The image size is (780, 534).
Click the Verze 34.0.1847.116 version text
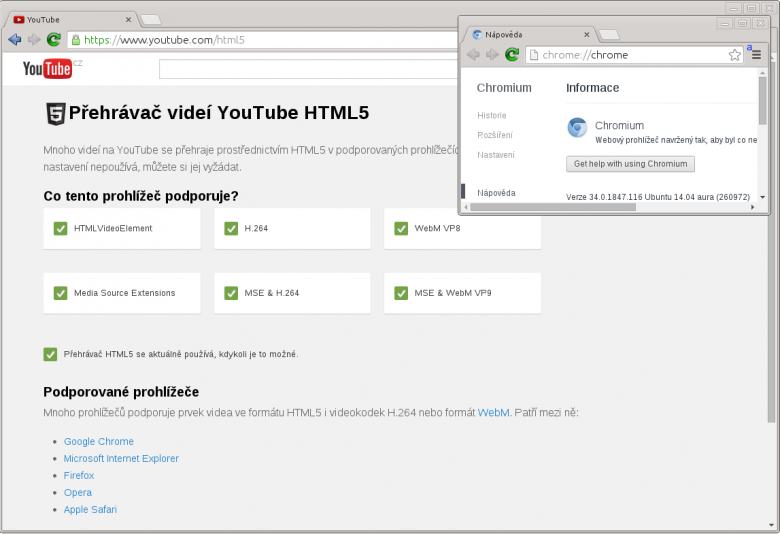pos(658,197)
